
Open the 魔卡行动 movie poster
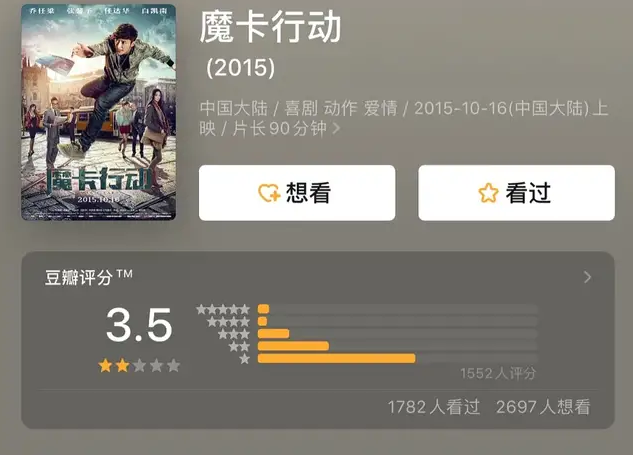coord(98,111)
